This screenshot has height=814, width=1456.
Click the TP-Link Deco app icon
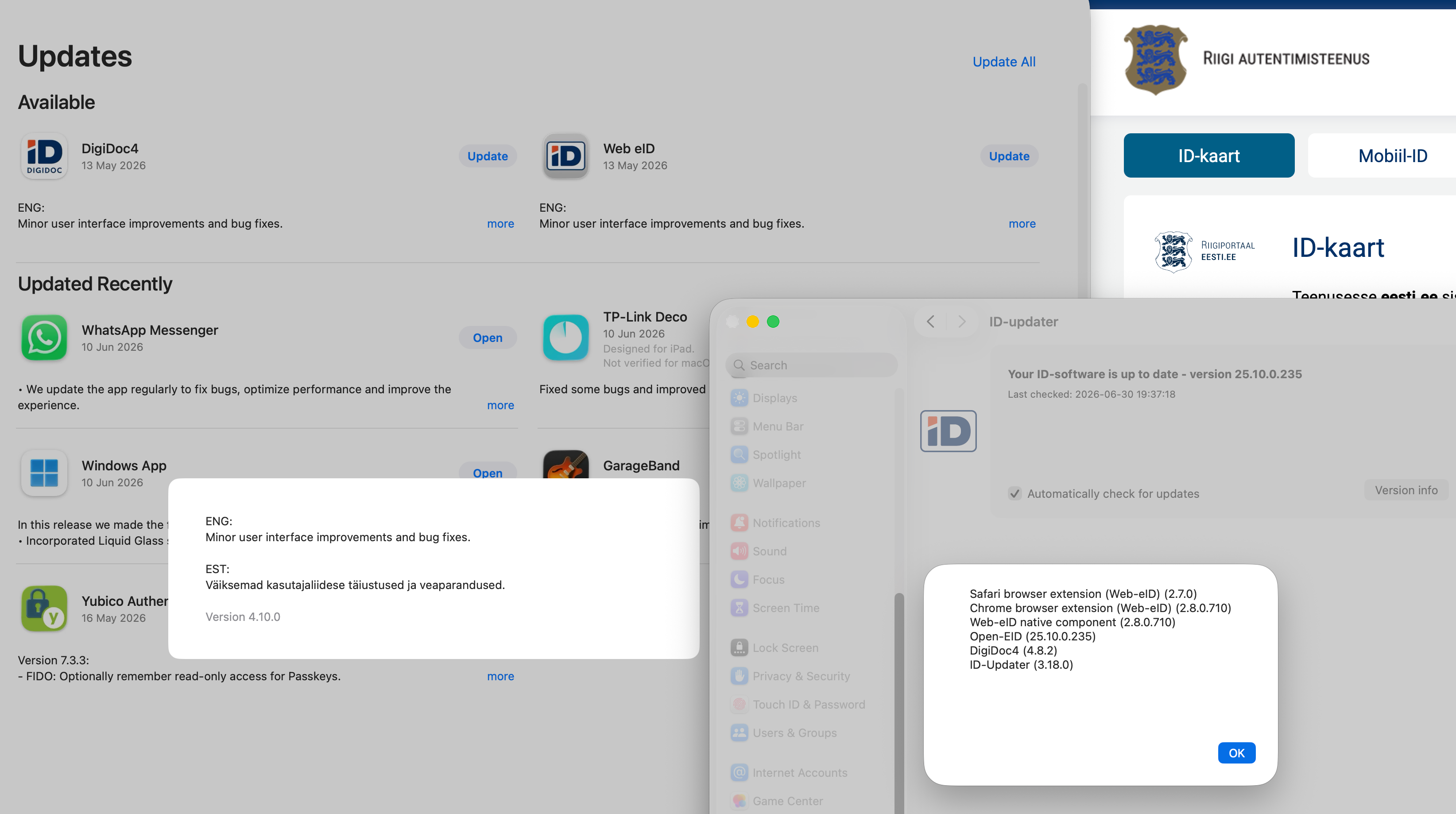pyautogui.click(x=566, y=337)
